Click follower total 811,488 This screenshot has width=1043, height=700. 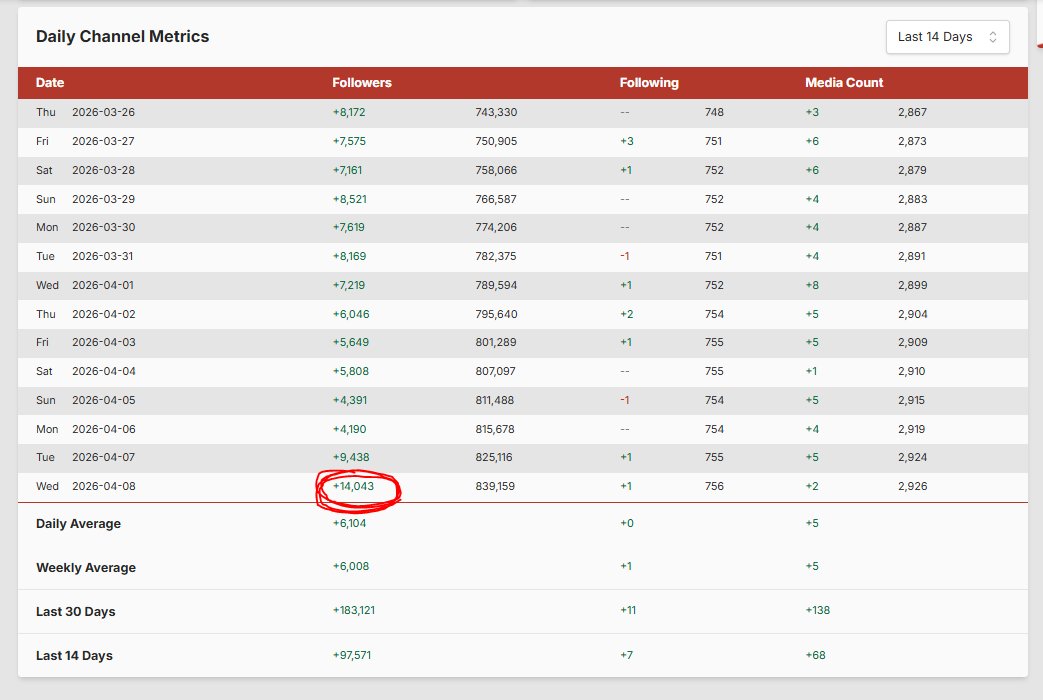point(494,400)
